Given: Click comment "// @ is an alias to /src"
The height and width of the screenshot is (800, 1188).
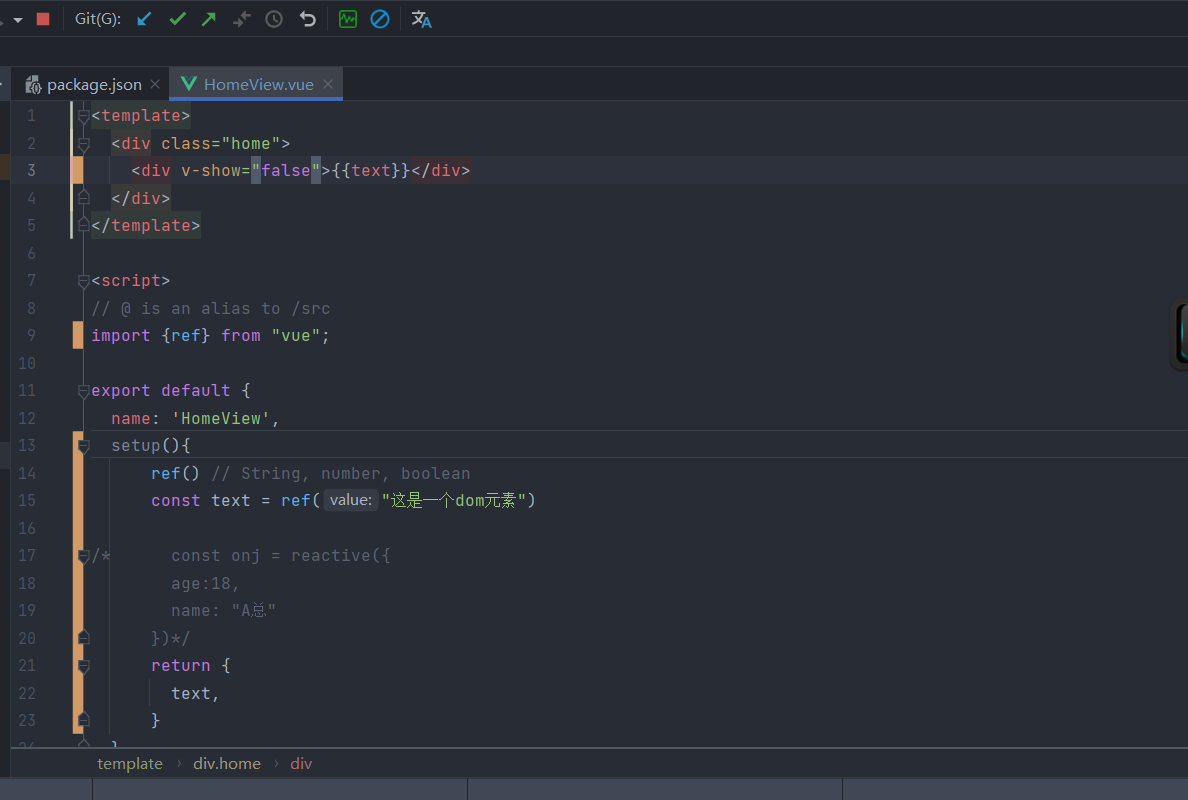Looking at the screenshot, I should point(211,308).
